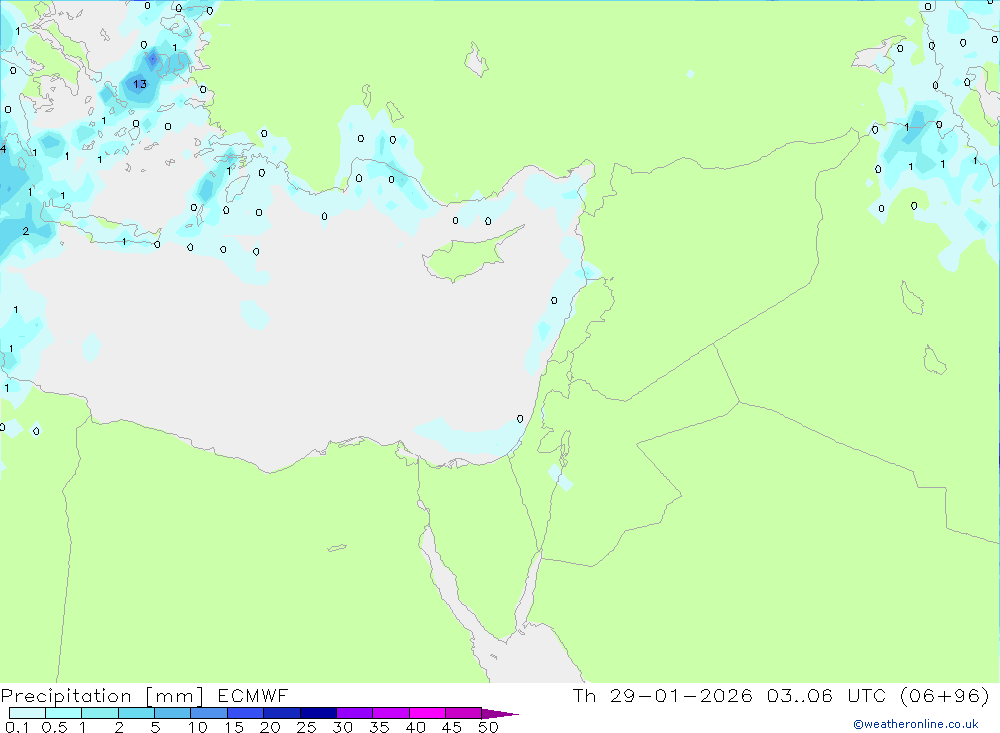Click the '30' legend label

[x=343, y=727]
